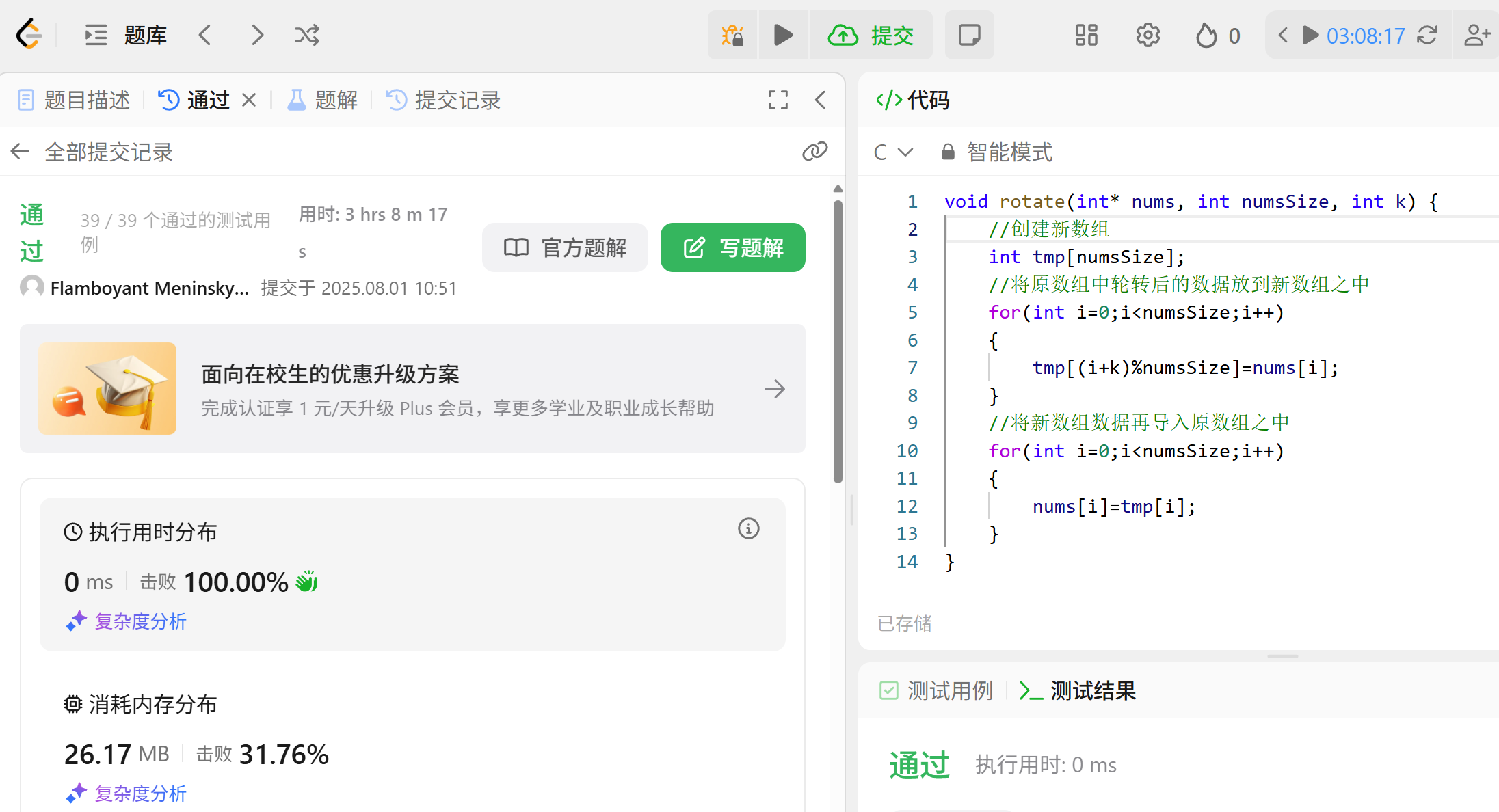Switch to the 题目描述 tab

tap(74, 100)
